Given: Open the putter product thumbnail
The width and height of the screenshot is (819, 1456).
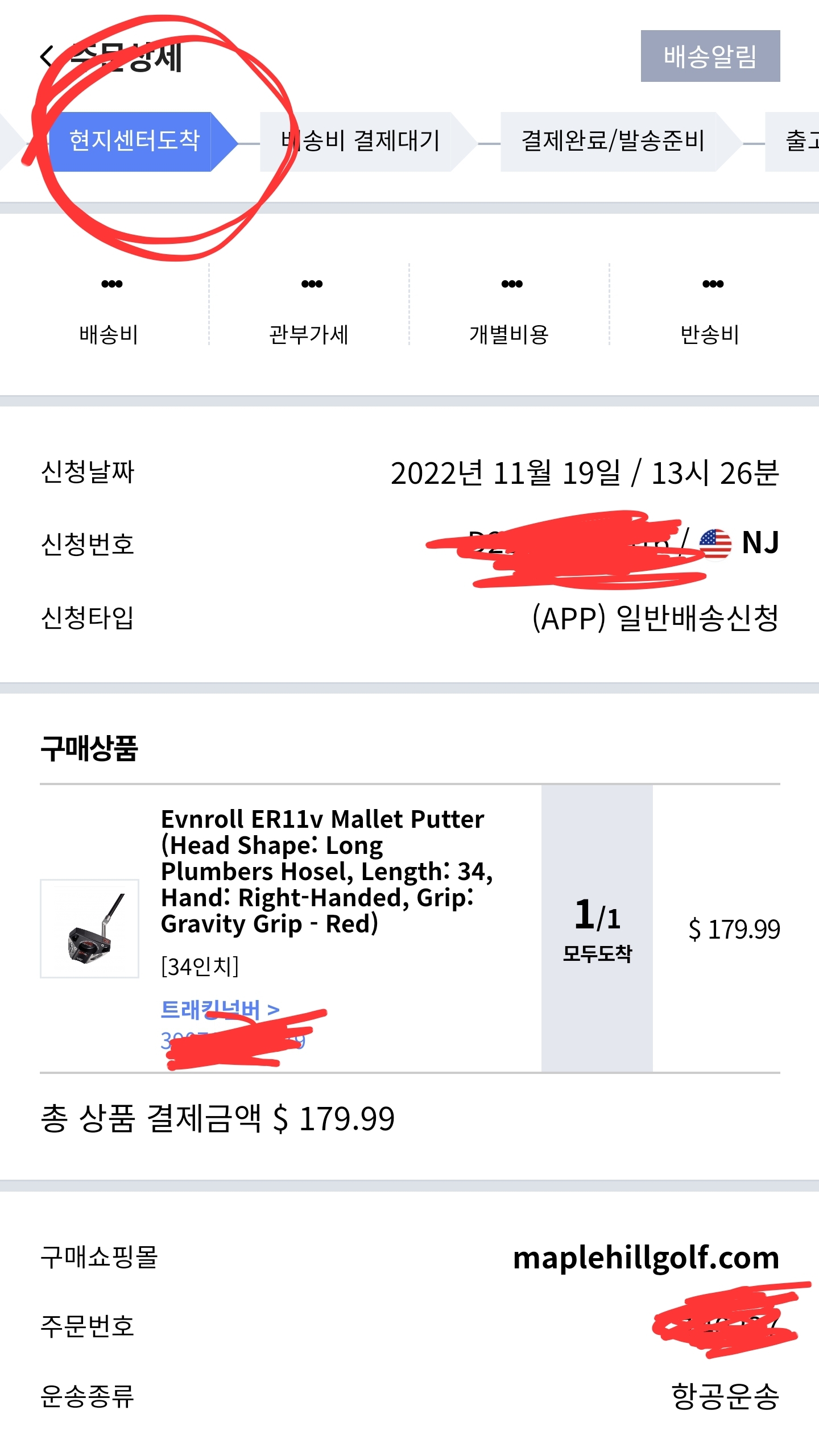Looking at the screenshot, I should 89,928.
